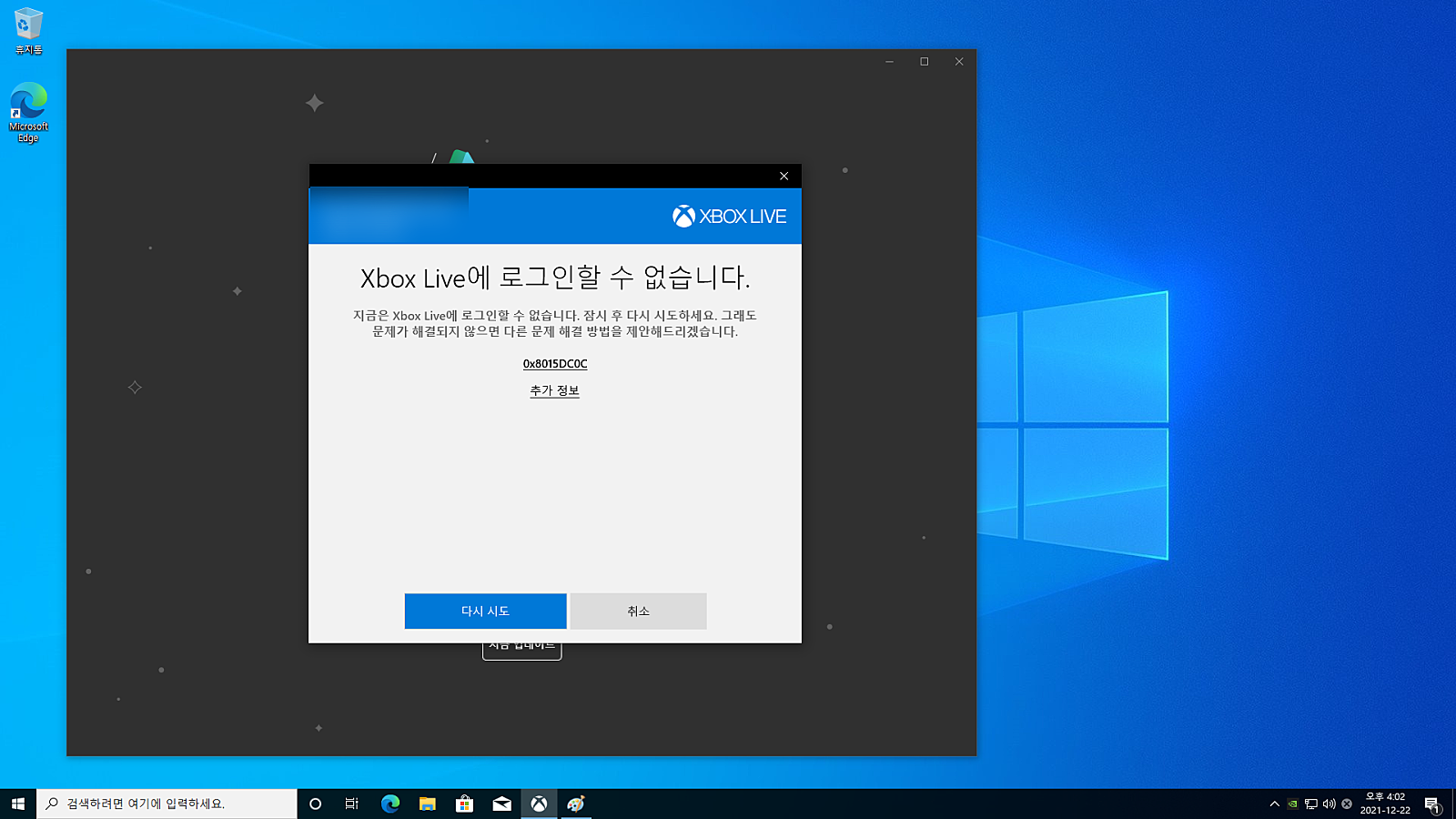
Task: Switch to the Paint palette taskbar icon
Action: 576,804
